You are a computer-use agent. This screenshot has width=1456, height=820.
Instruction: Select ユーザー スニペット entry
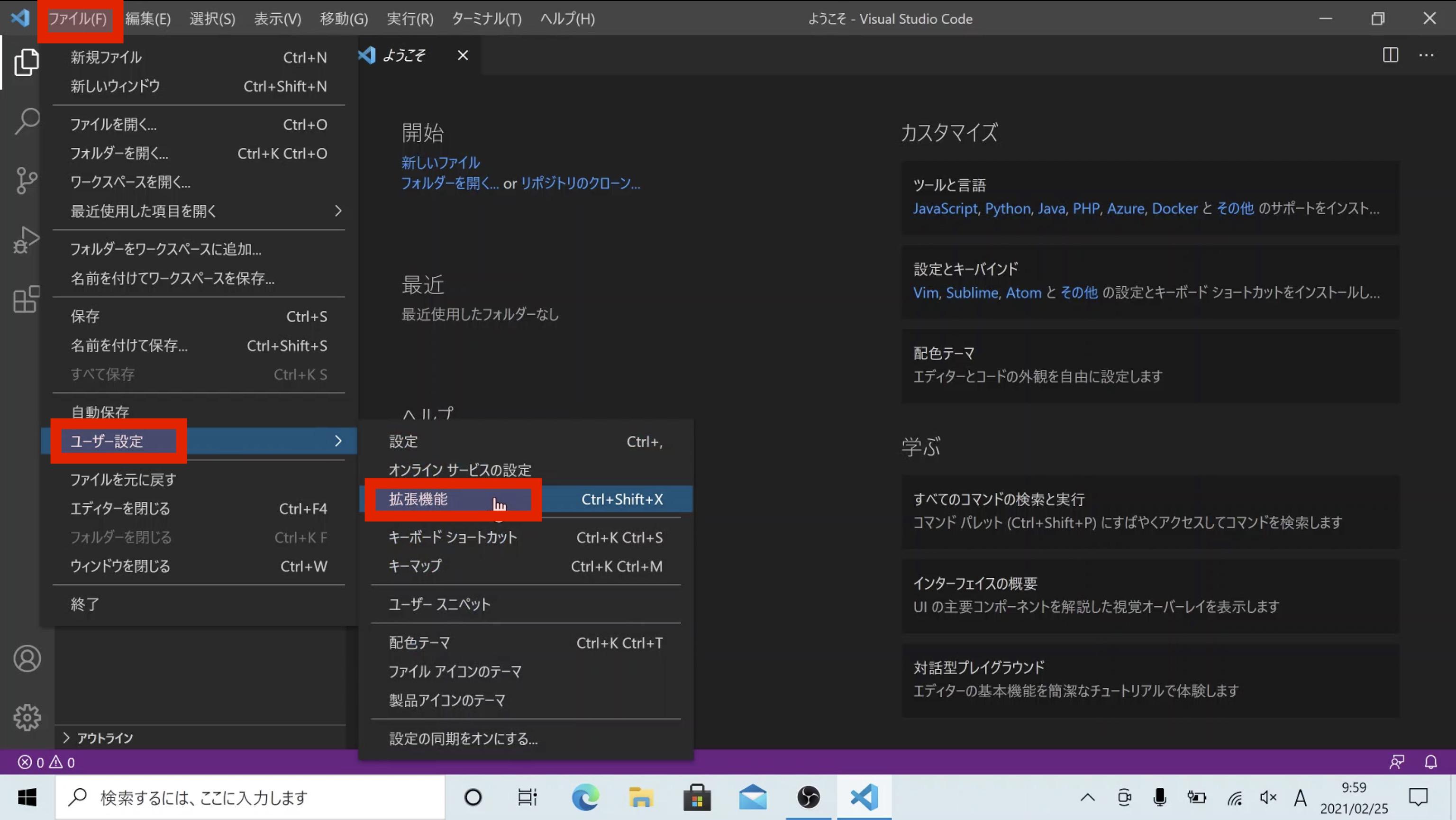coord(526,604)
